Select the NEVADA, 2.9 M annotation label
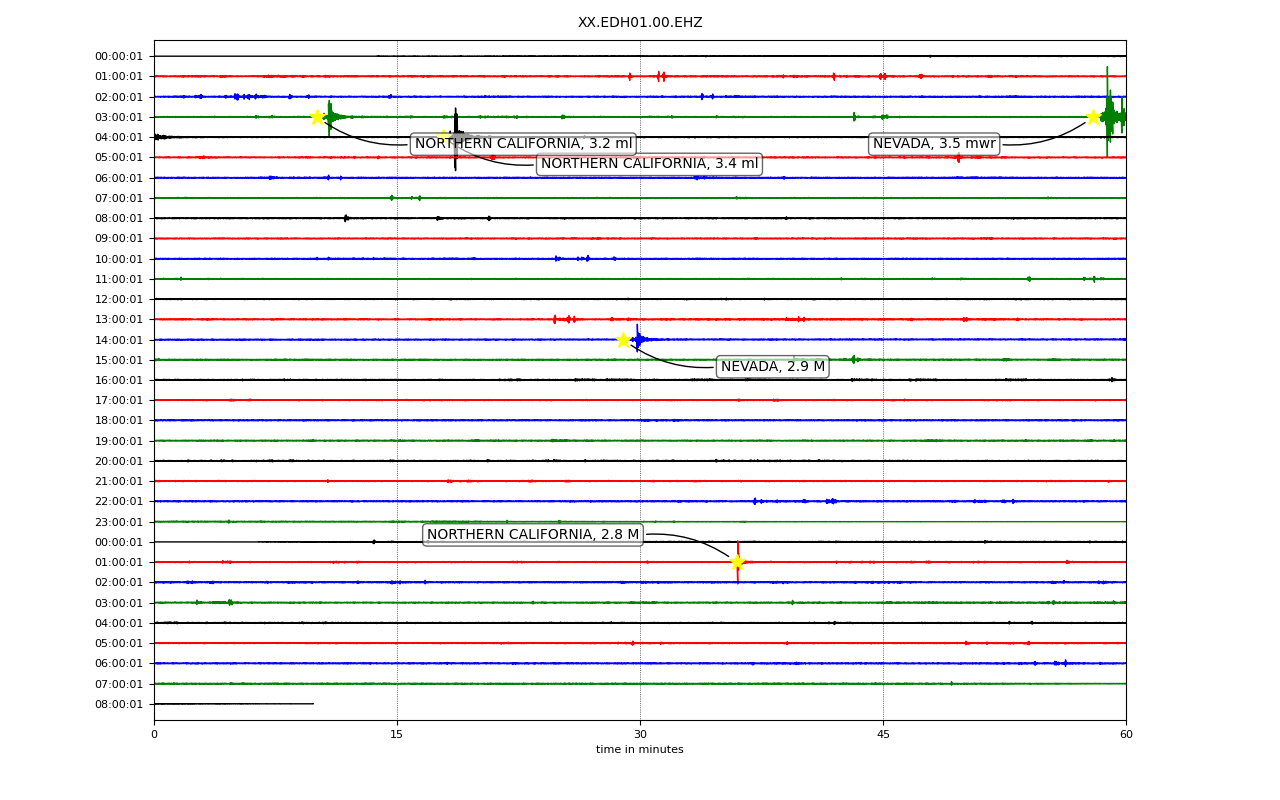Screen dimensions: 1280x800 [773, 367]
